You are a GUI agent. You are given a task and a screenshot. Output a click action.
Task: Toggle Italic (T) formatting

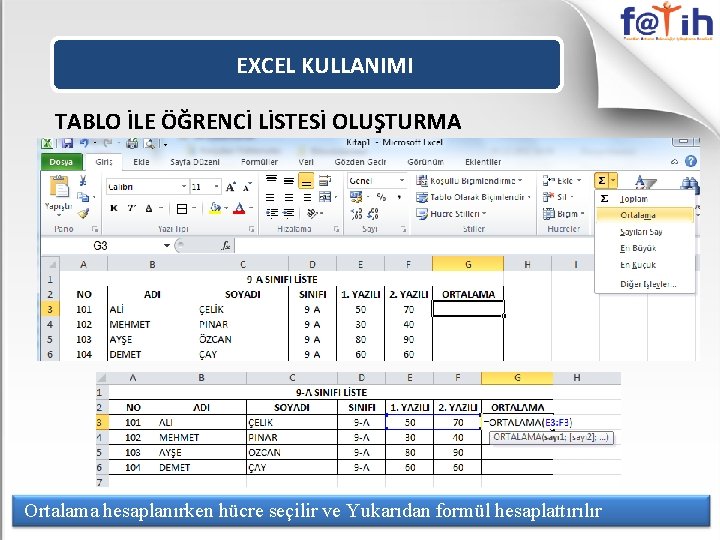(x=132, y=208)
